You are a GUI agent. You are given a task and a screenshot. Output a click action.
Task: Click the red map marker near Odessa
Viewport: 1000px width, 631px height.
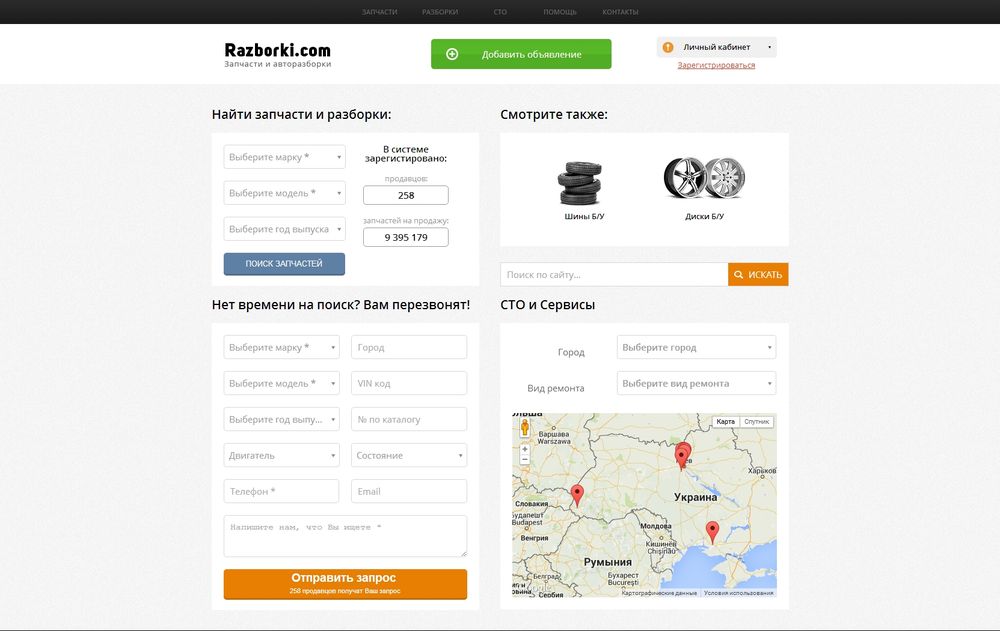(x=712, y=531)
